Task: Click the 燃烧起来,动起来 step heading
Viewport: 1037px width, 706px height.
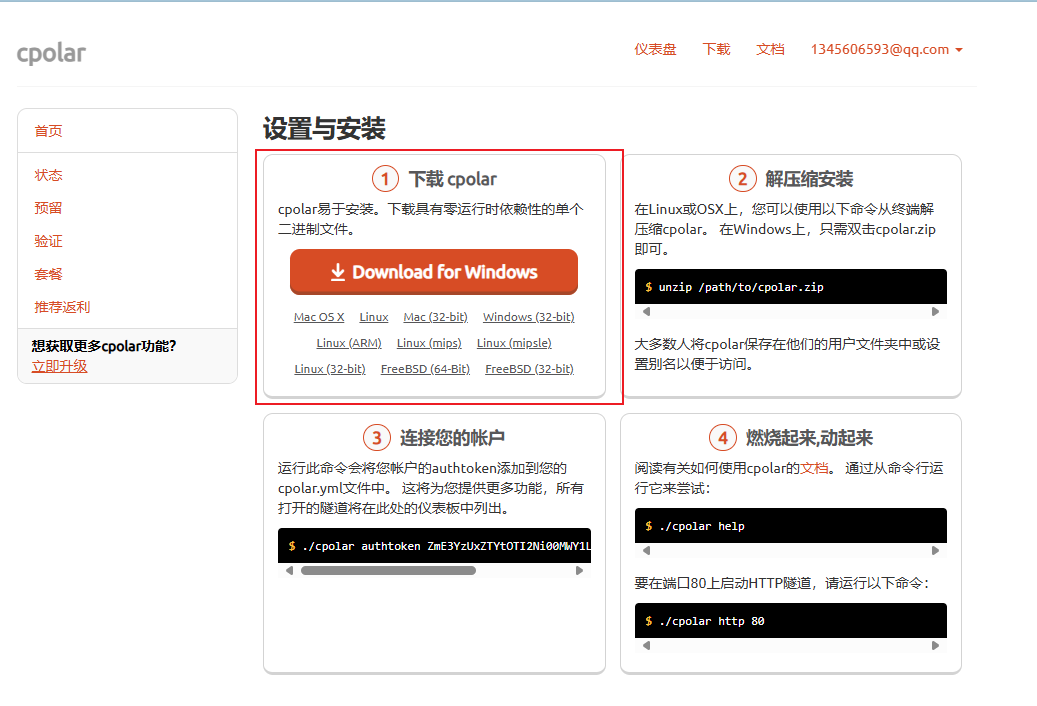Action: tap(809, 438)
